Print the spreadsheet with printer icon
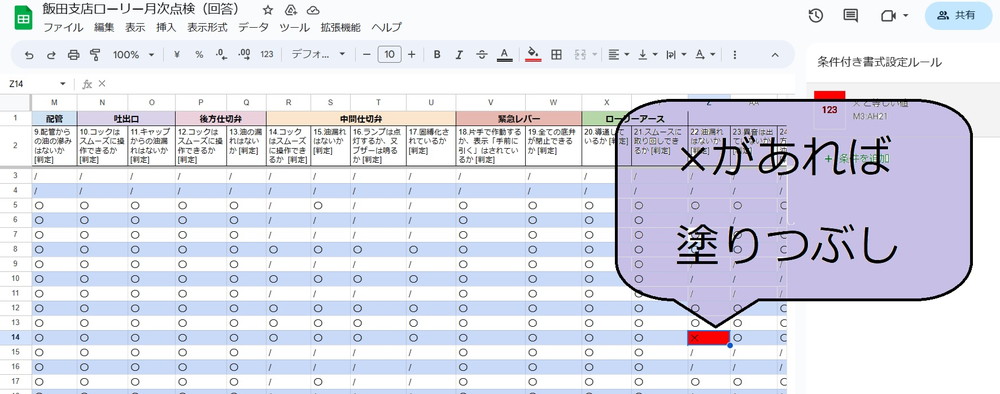Screen dimensions: 1000x394 73,55
